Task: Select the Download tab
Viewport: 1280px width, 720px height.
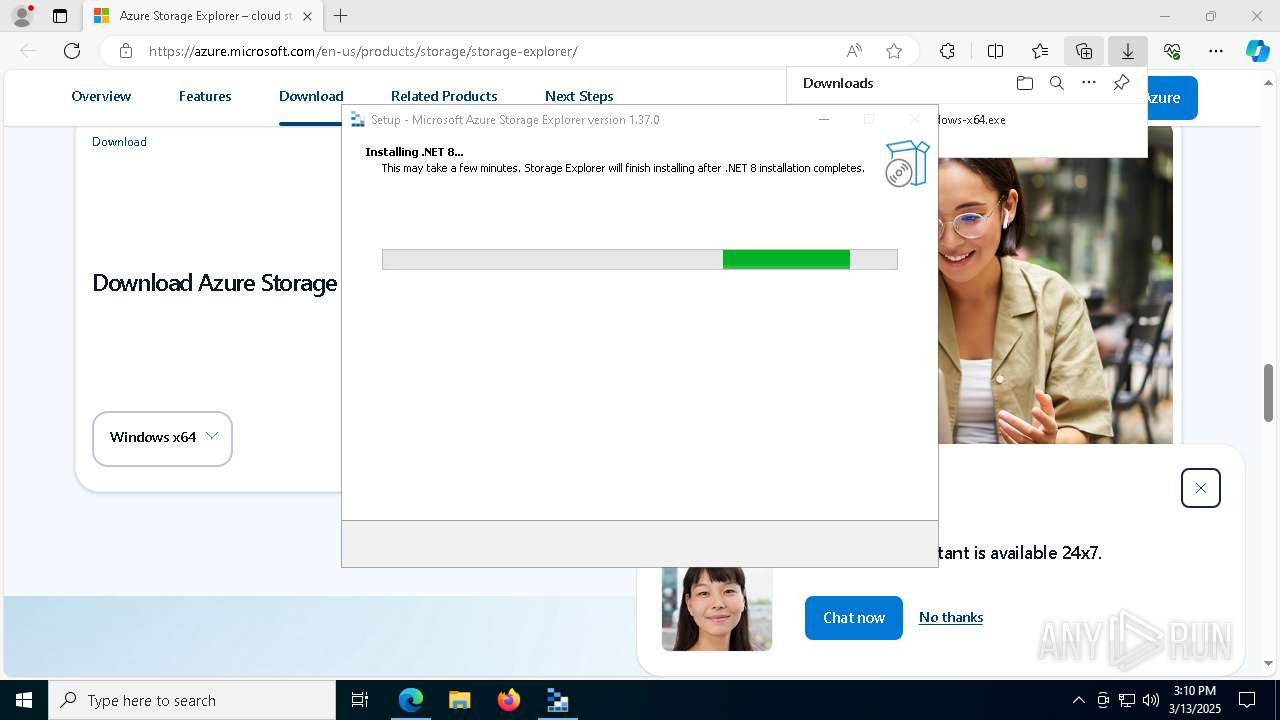Action: (311, 96)
